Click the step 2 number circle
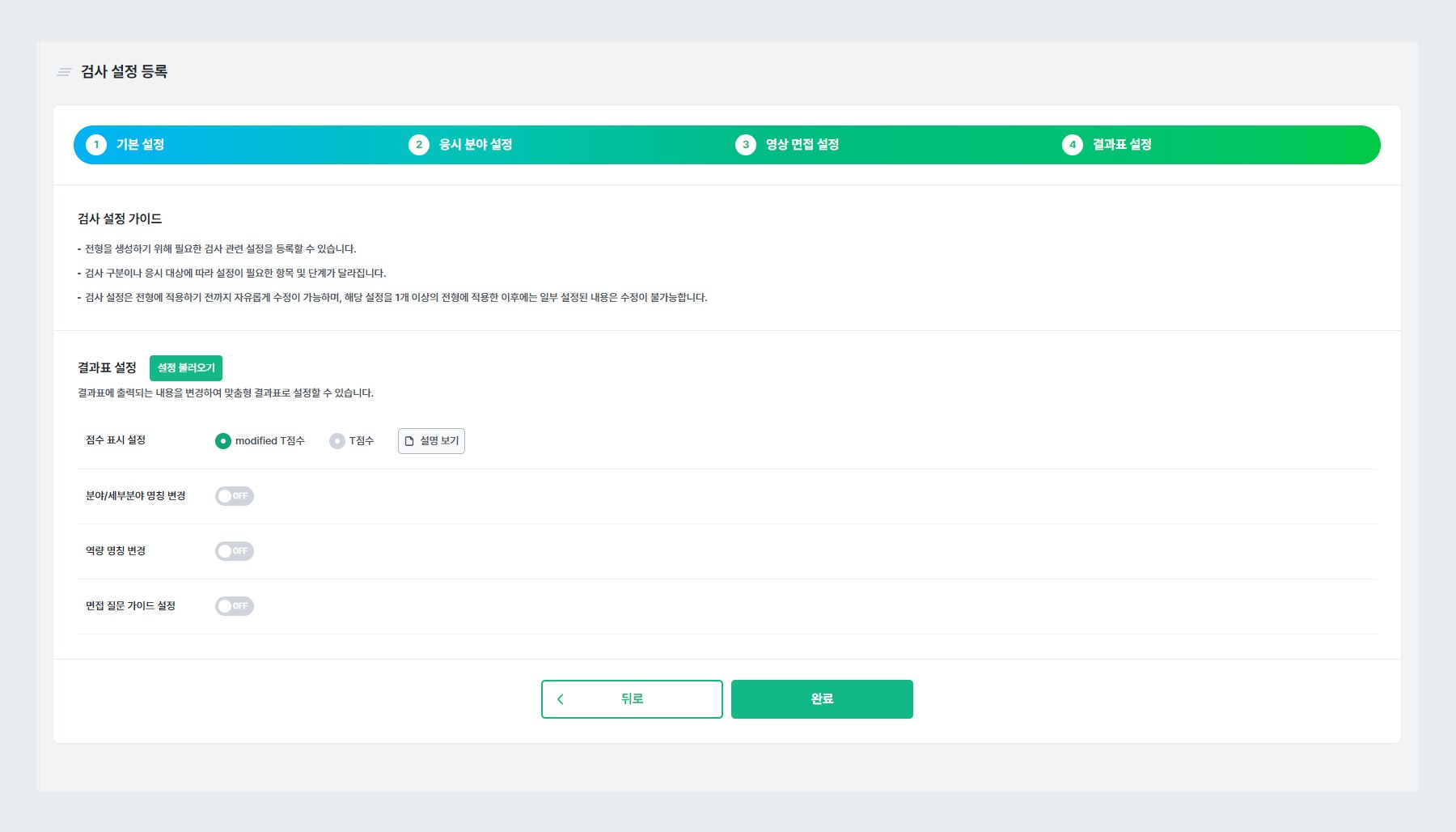 coord(419,145)
